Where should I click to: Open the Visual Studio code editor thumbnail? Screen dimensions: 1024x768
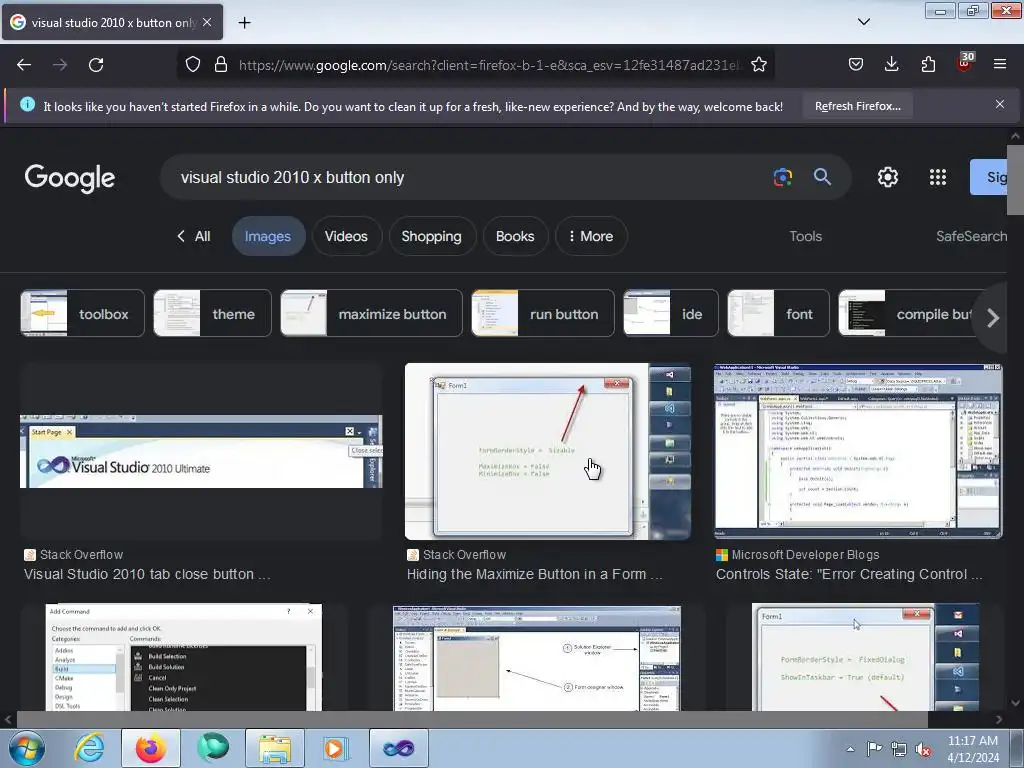pos(858,451)
